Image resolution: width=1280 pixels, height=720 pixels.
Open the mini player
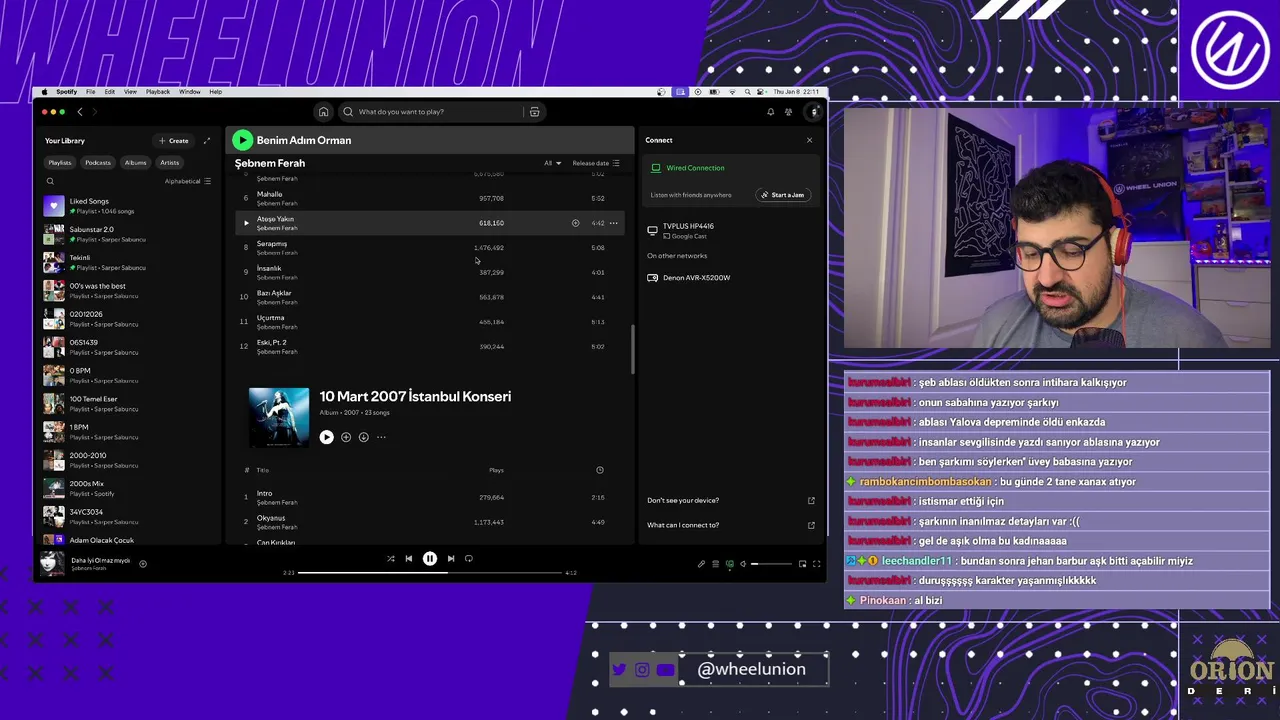pos(802,564)
